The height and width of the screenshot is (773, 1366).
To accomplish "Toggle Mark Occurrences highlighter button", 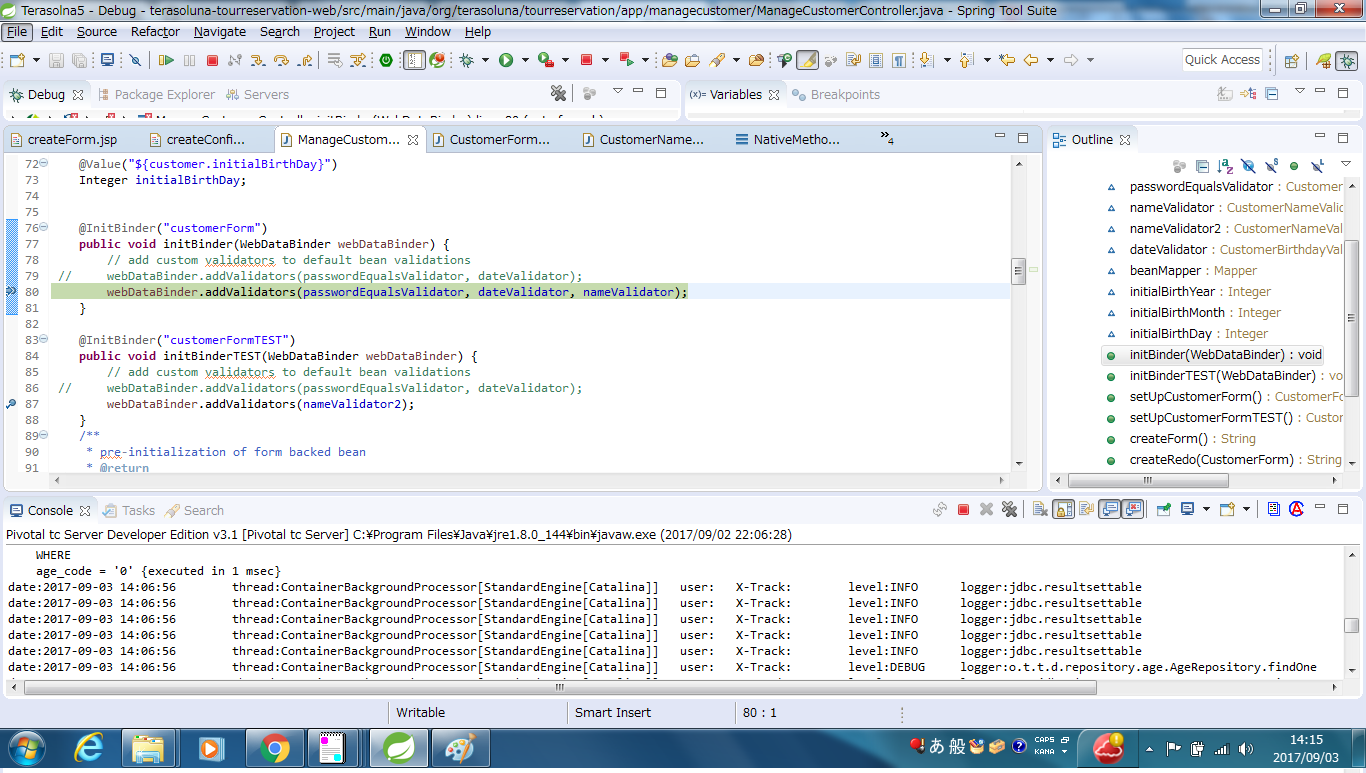I will pyautogui.click(x=807, y=60).
